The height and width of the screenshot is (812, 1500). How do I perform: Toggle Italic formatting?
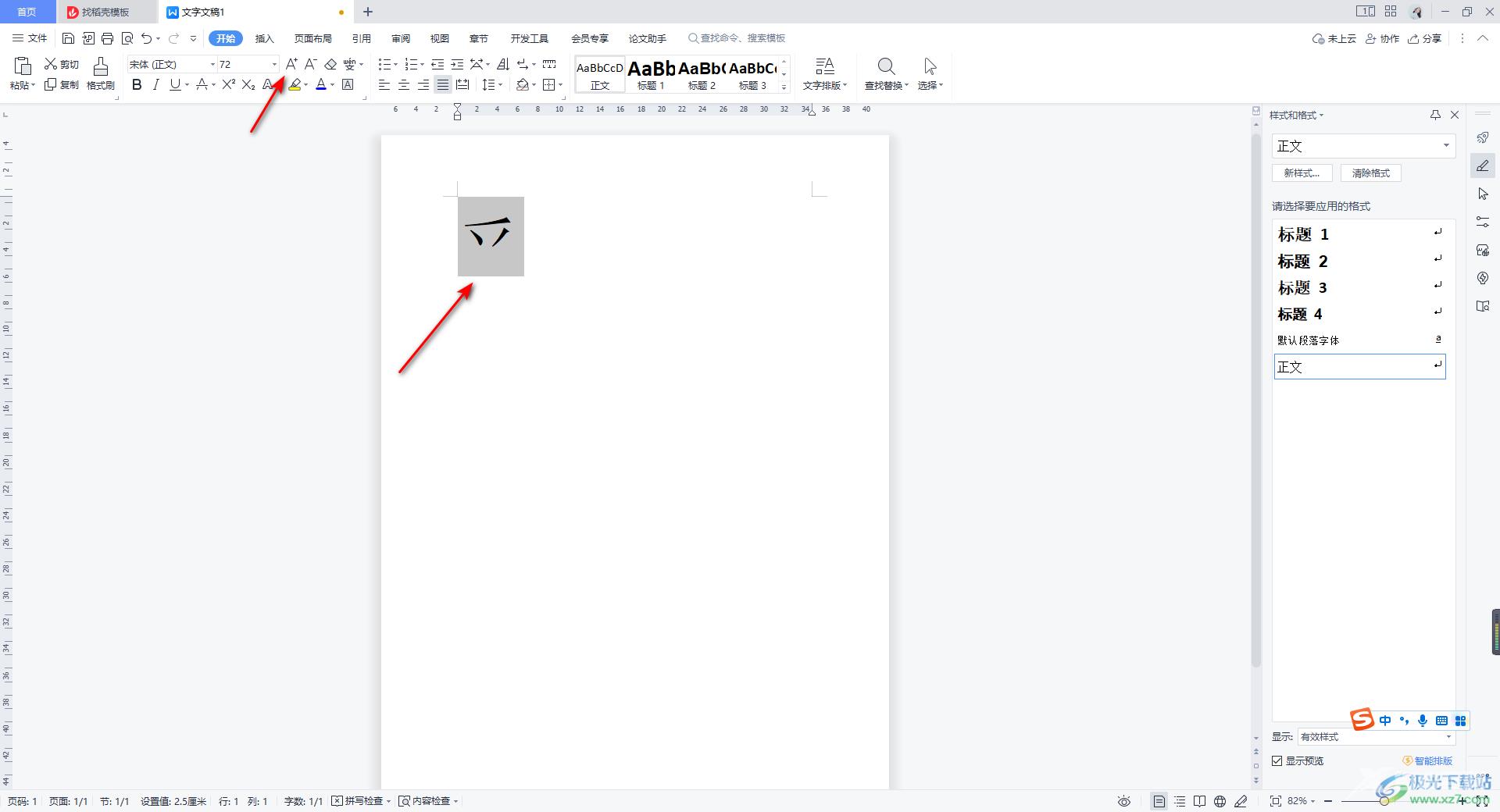click(x=155, y=84)
